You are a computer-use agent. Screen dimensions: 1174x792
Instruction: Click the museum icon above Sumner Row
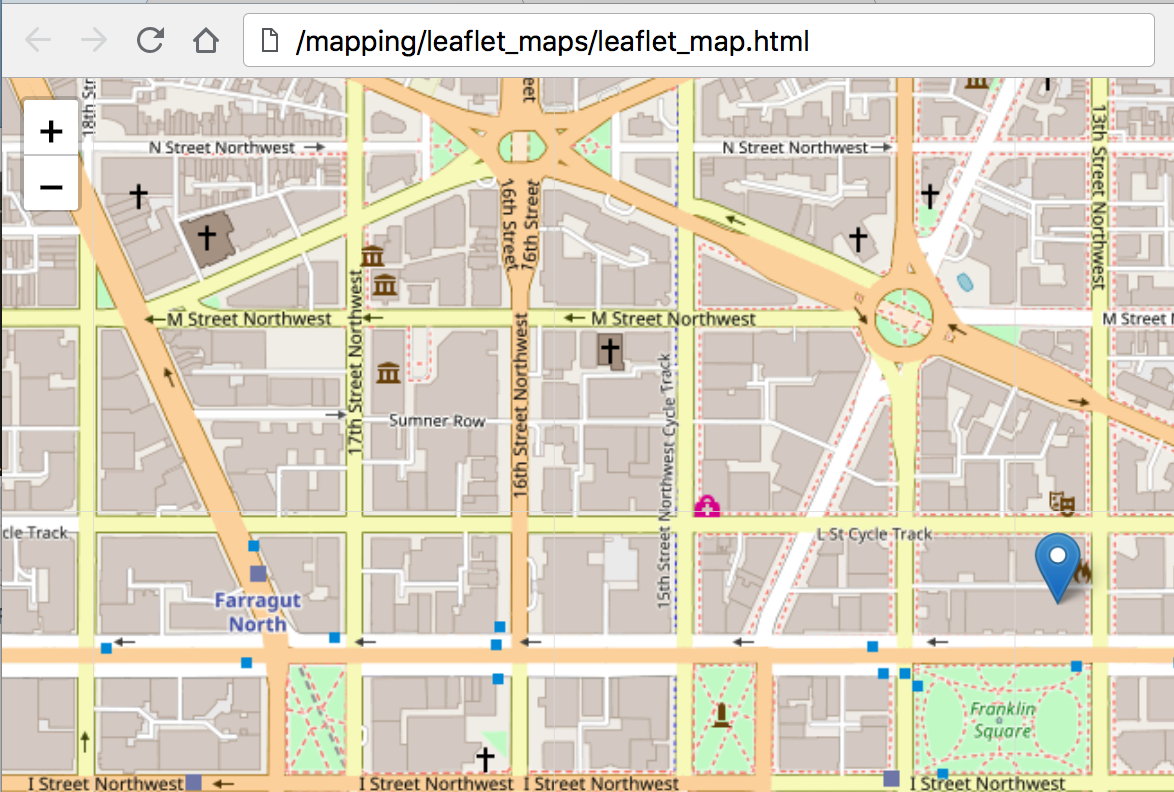388,374
